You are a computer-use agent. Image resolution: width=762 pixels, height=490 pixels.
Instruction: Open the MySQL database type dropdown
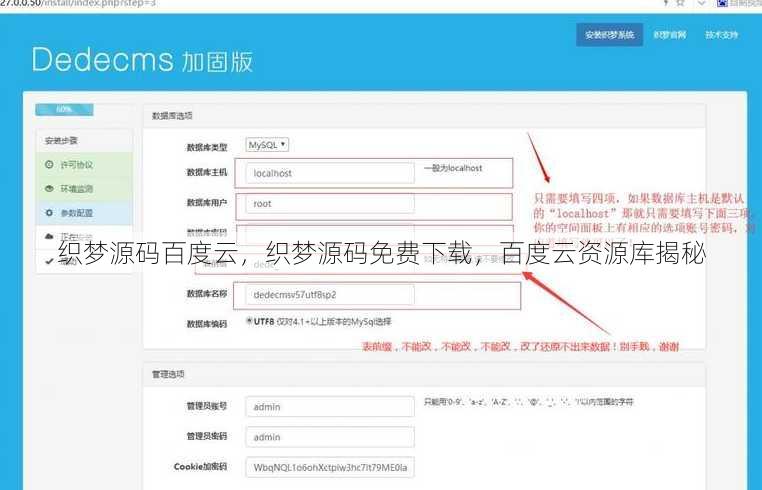click(267, 145)
